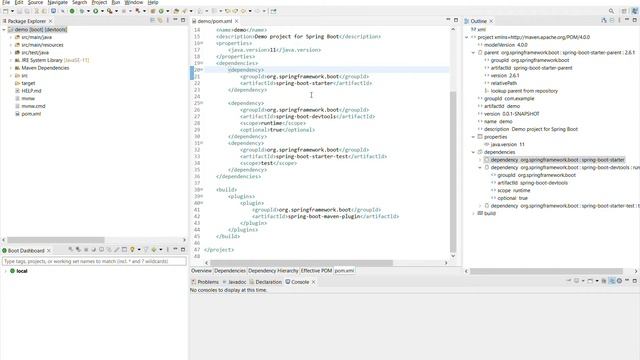This screenshot has width=640, height=360.
Task: Toggle Link with Editor in Package Explorer
Action: (x=160, y=20)
